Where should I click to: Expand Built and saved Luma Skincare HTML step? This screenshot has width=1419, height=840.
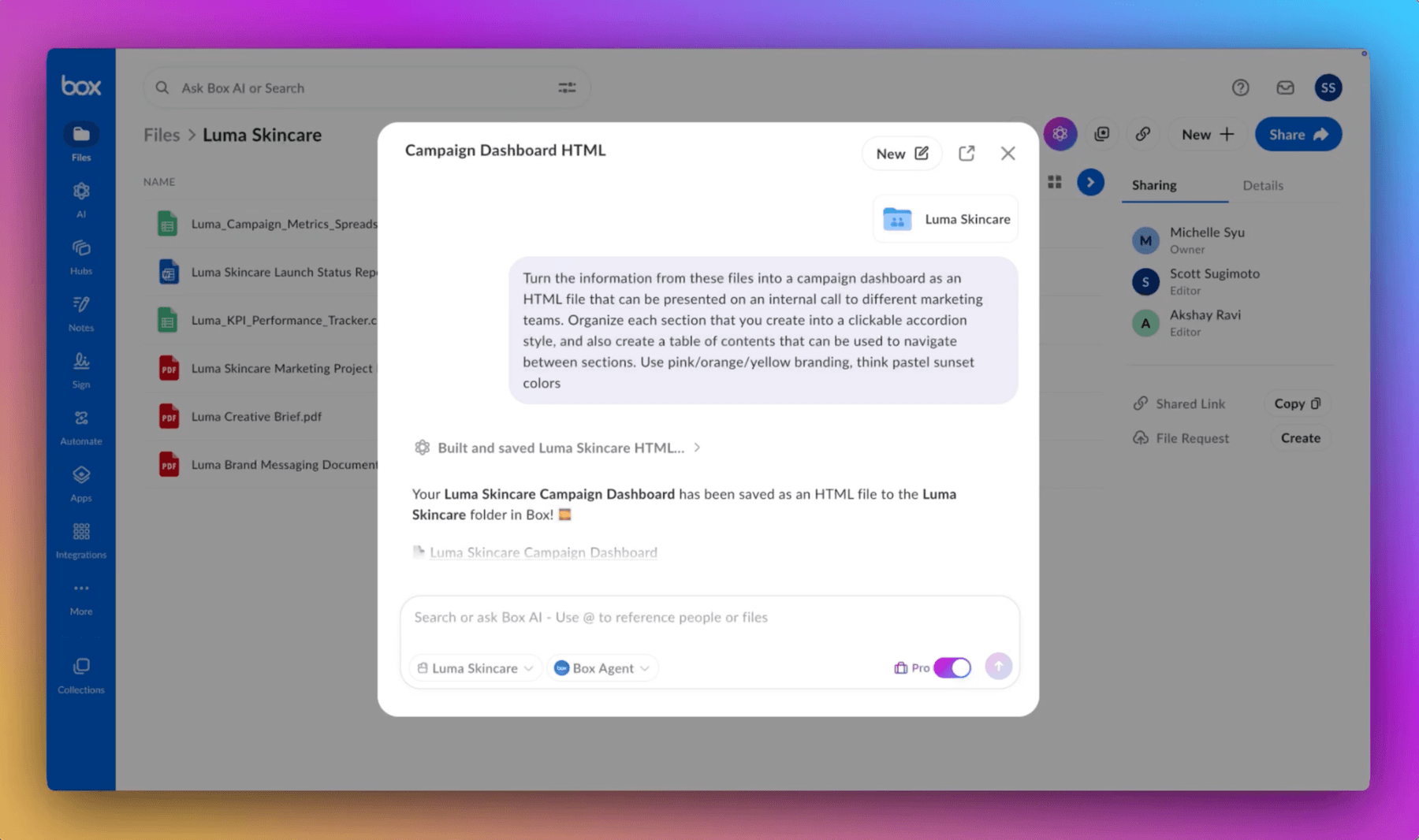558,448
